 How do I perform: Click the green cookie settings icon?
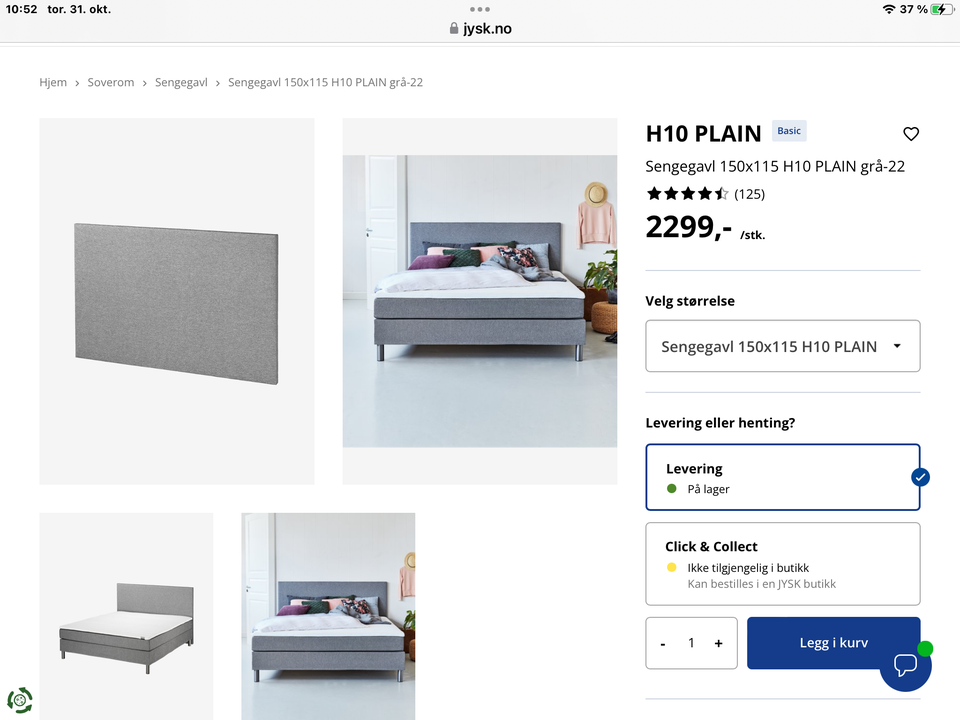pos(20,700)
